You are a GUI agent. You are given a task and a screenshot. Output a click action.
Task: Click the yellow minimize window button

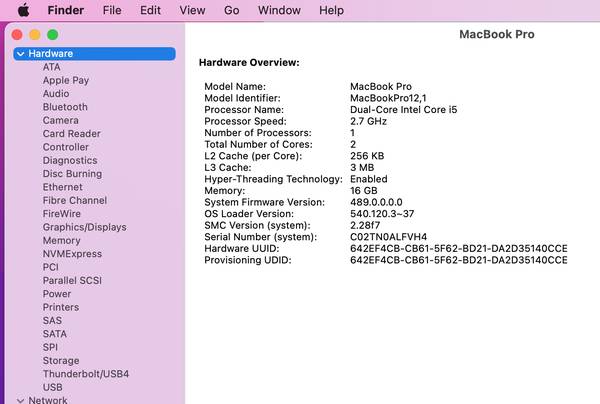pos(35,34)
